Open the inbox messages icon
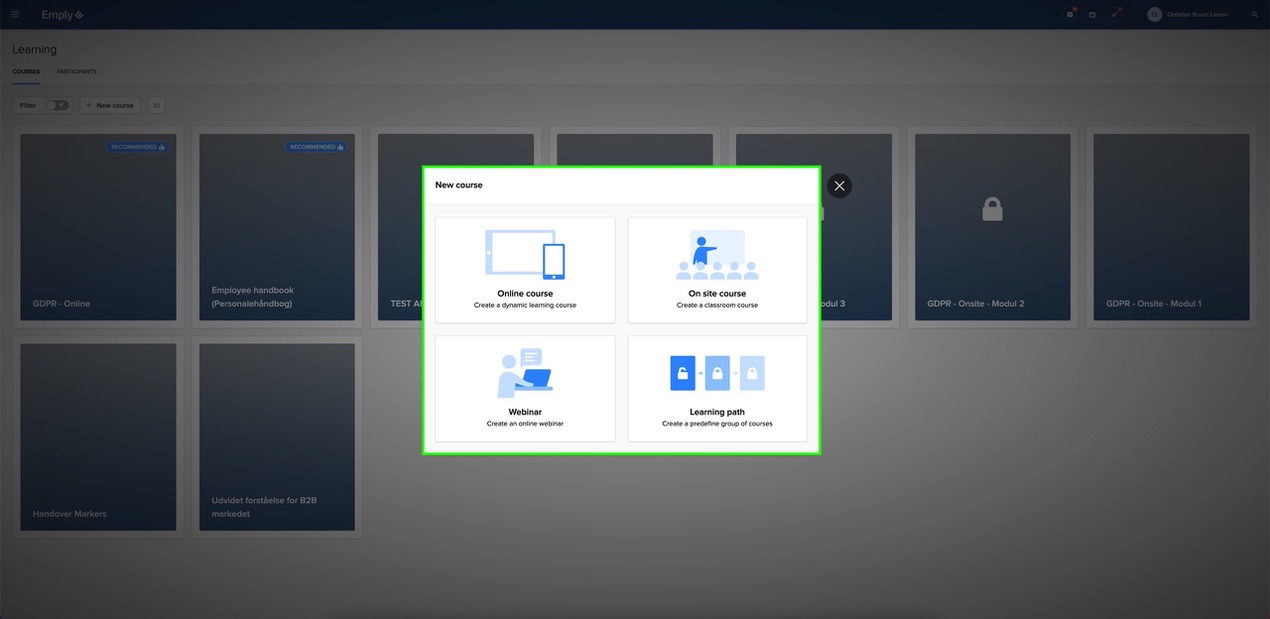1270x619 pixels. click(1068, 14)
